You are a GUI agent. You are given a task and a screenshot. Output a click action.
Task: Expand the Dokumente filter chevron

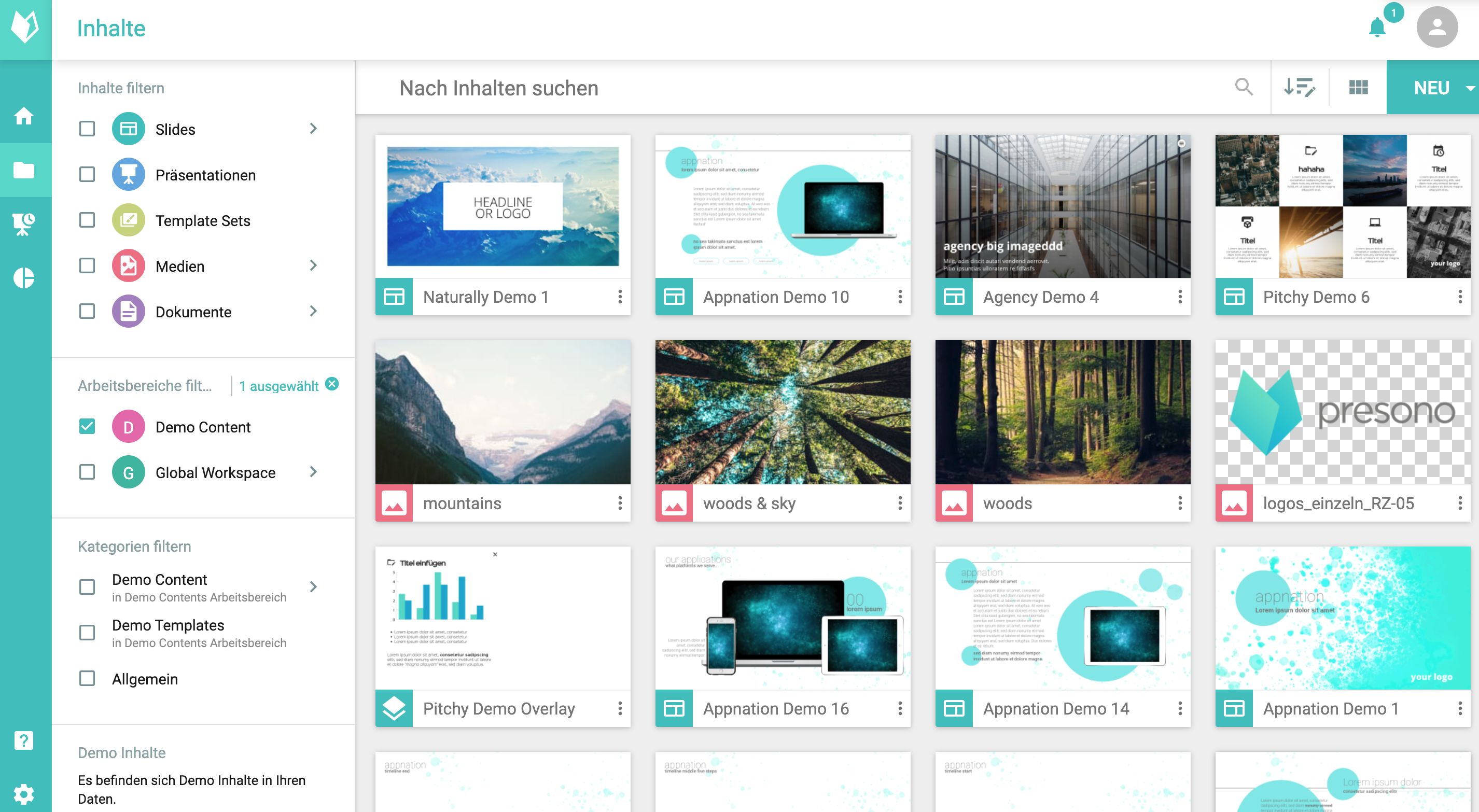coord(313,311)
